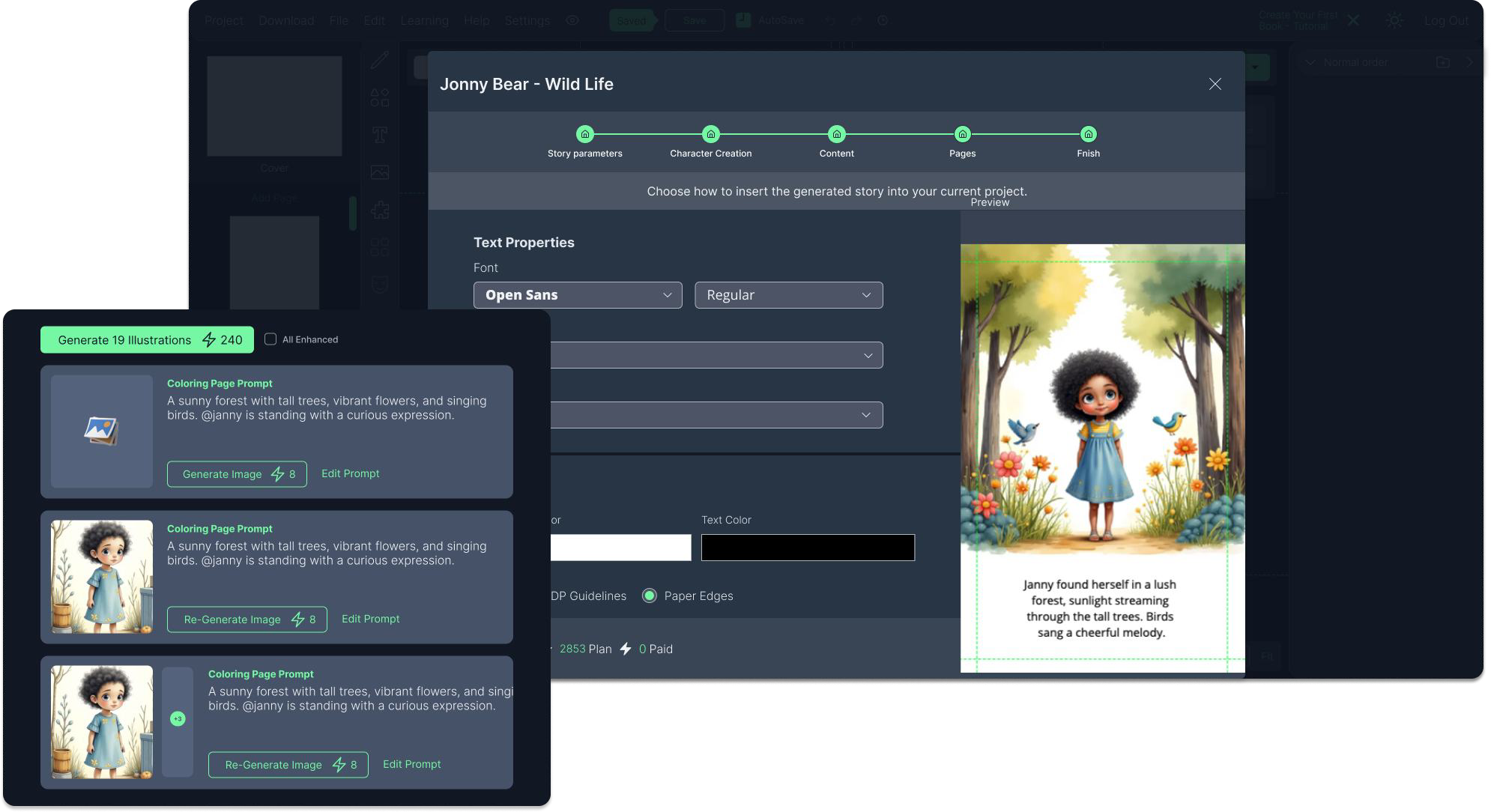Open the shapes tool in the editor toolbar
1491x812 pixels.
click(379, 97)
